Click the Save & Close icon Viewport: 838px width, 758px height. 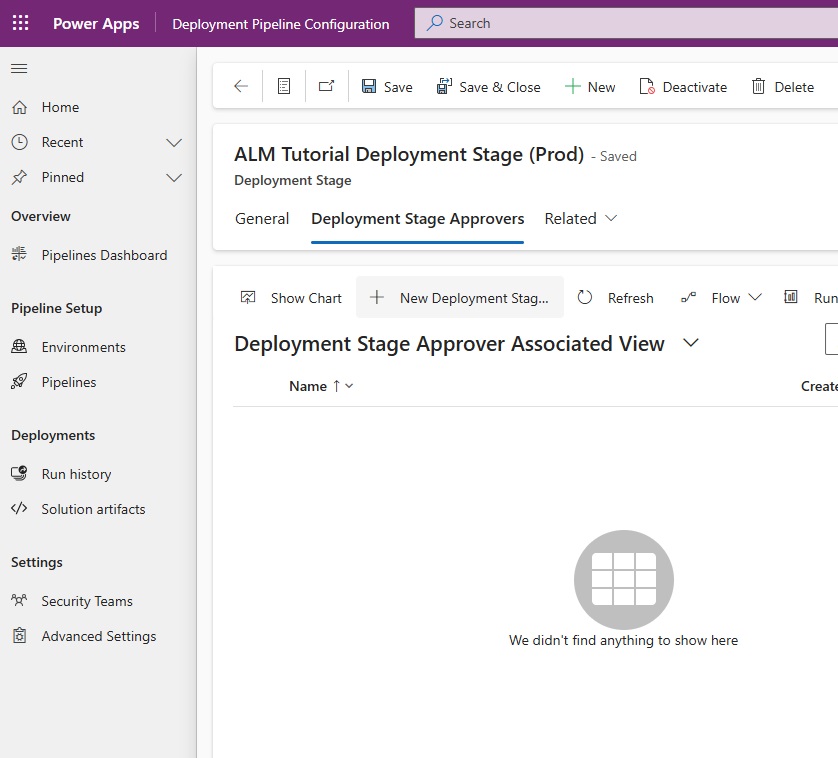pyautogui.click(x=444, y=86)
